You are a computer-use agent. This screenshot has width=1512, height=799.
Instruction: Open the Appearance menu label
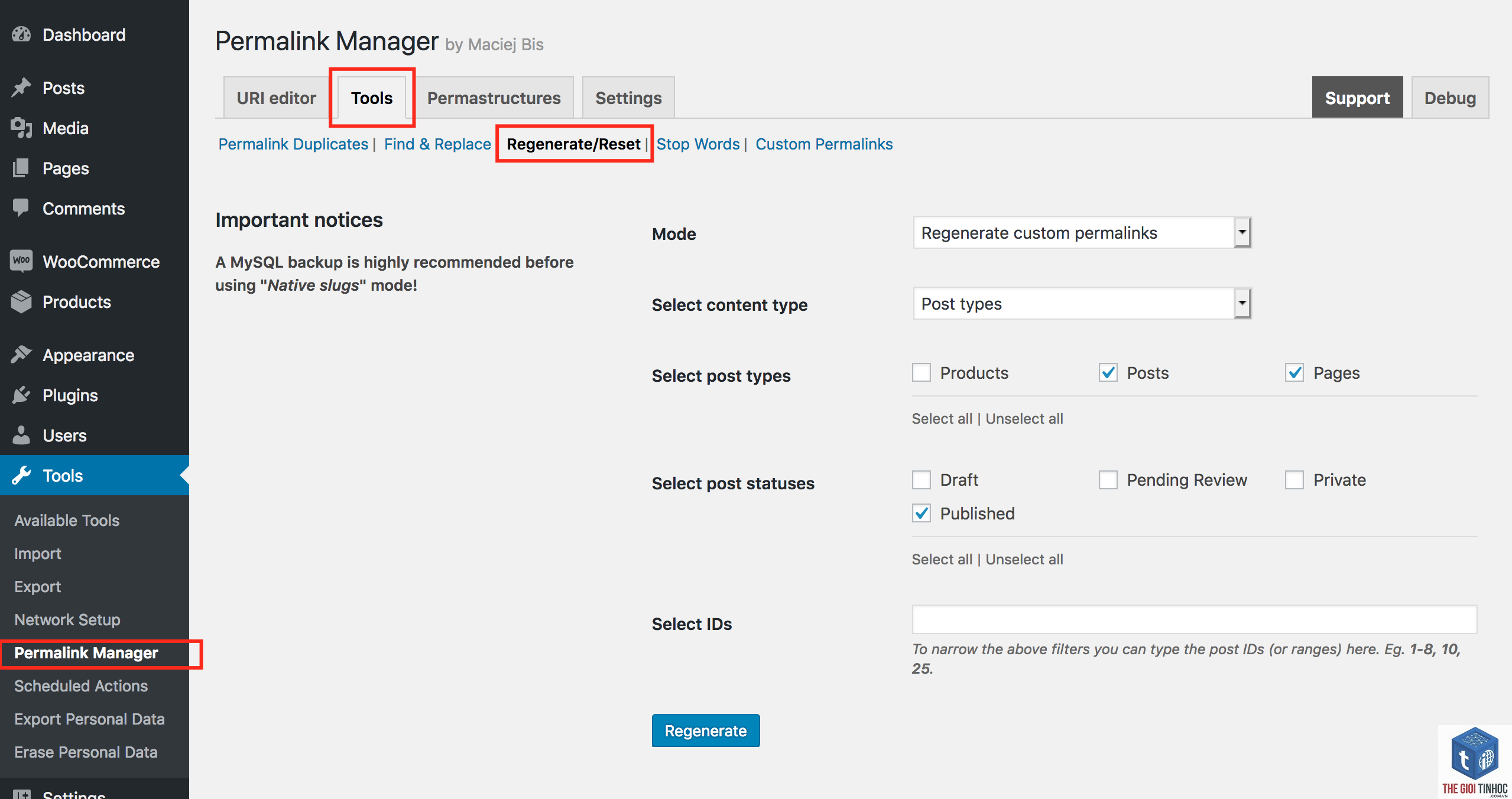pyautogui.click(x=88, y=355)
